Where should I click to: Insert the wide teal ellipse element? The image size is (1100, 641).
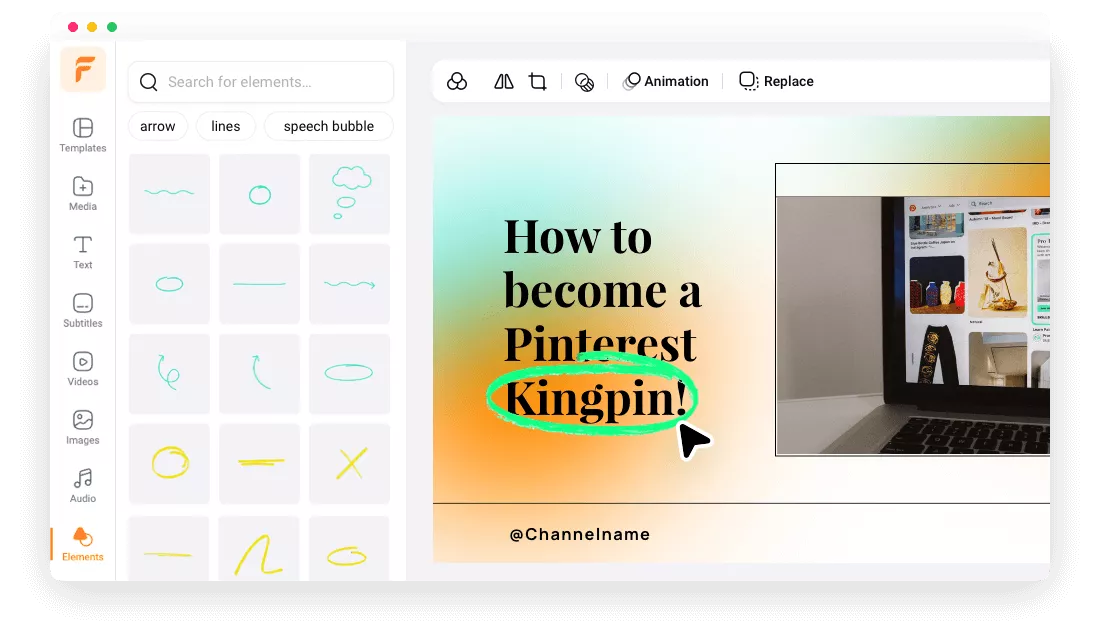click(x=349, y=374)
